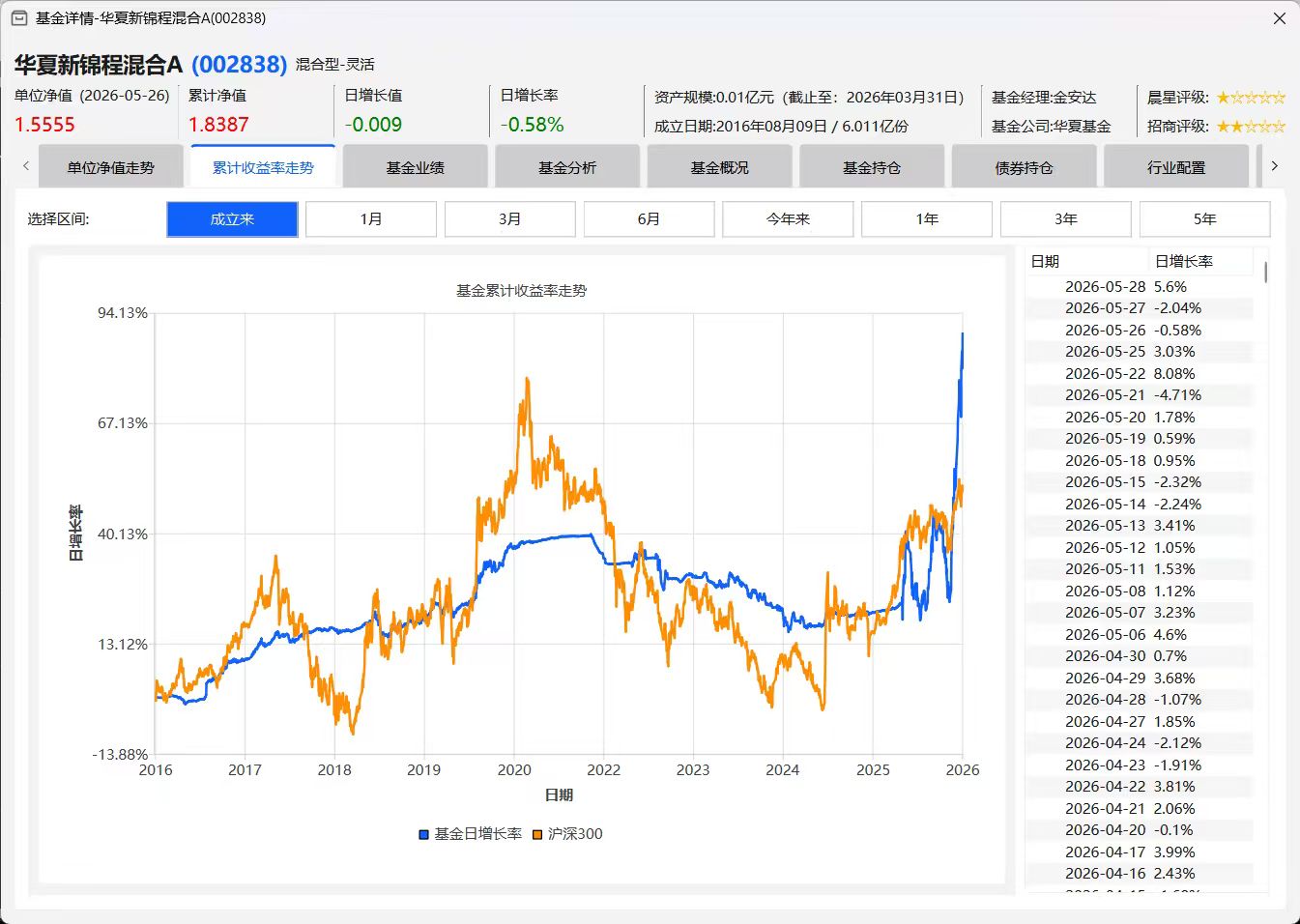Click unit net value 1.5555
This screenshot has width=1300, height=924.
tap(44, 125)
